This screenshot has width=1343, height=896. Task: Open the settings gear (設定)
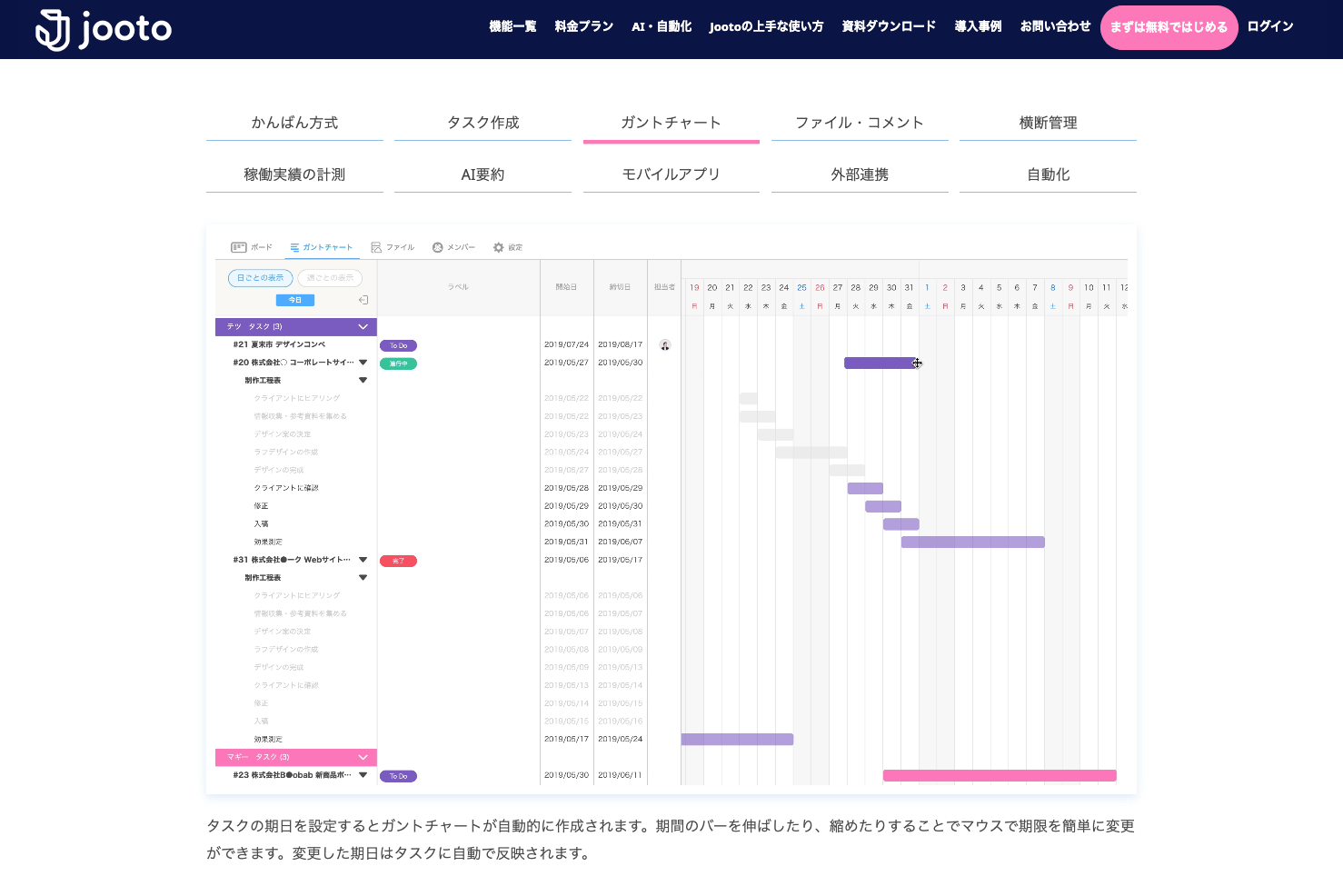point(498,247)
